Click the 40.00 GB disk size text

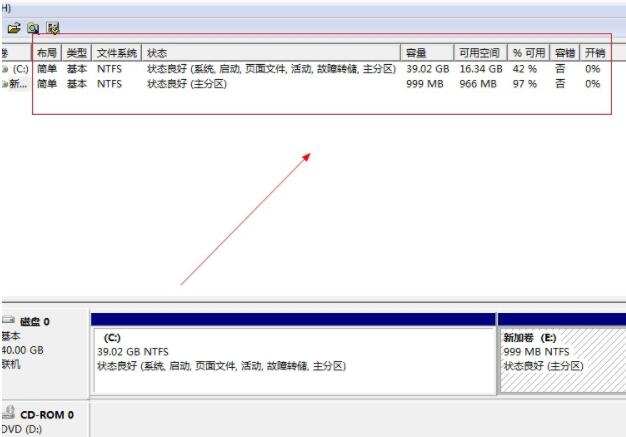click(x=22, y=350)
